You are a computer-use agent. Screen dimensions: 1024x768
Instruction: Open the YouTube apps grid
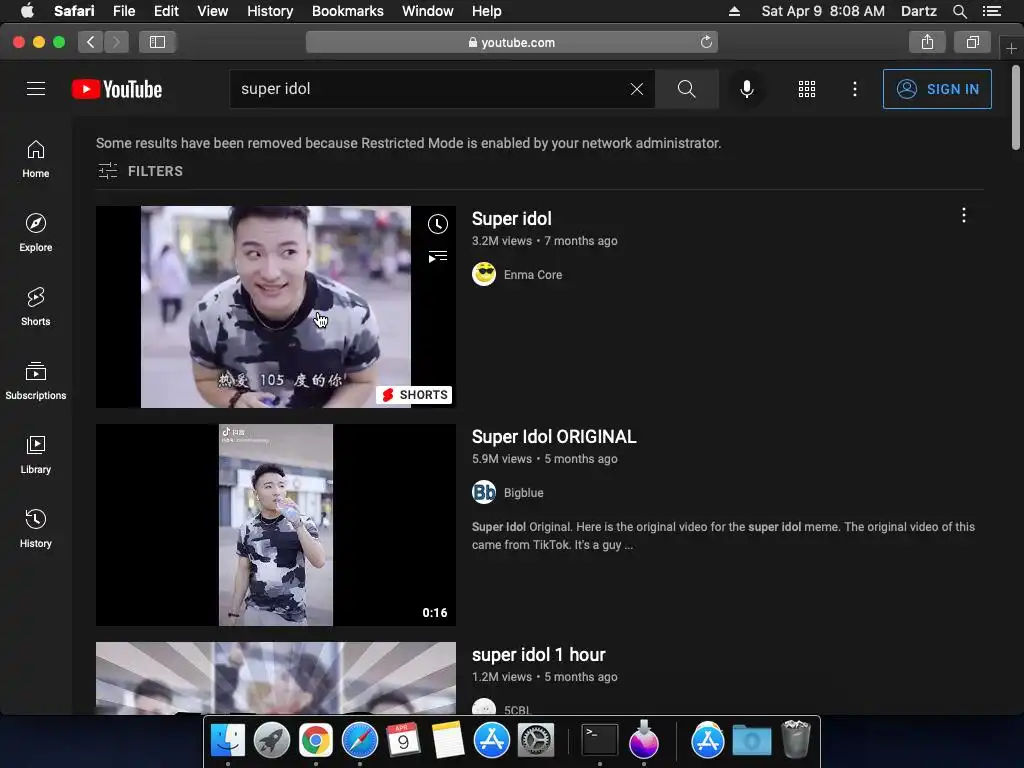pyautogui.click(x=807, y=89)
